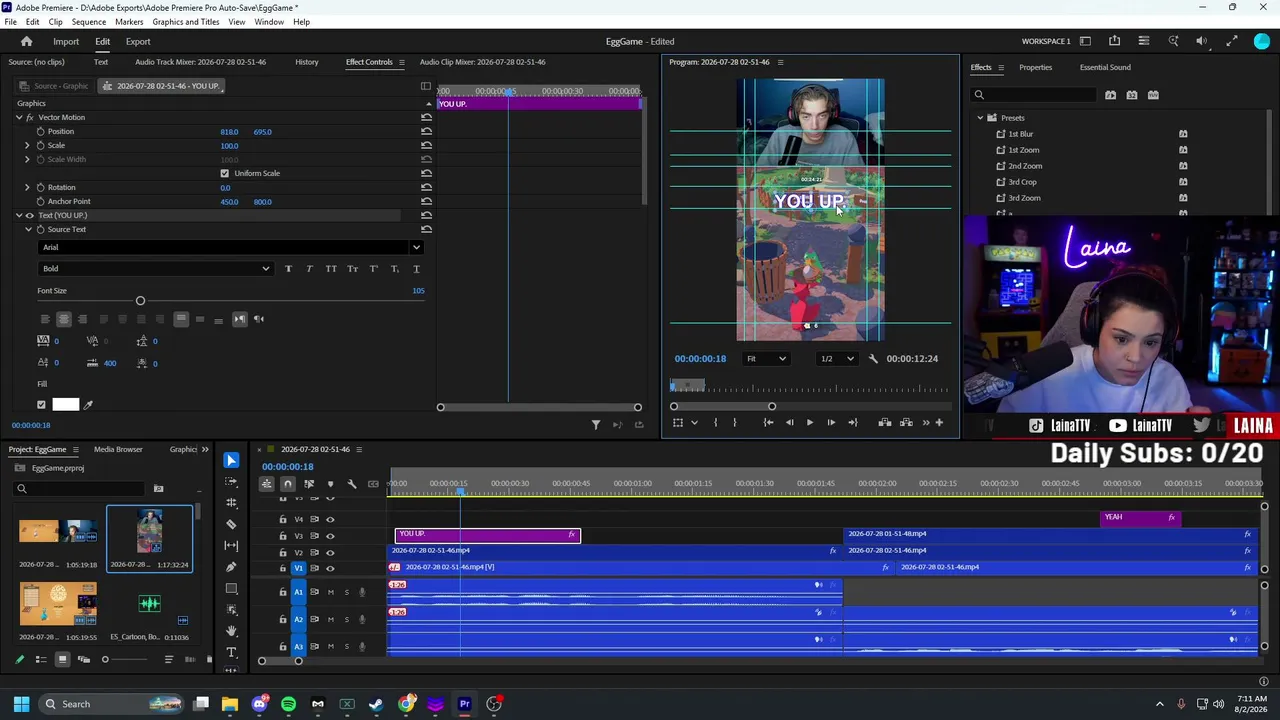Viewport: 1280px width, 720px height.
Task: Step back one frame in Program monitor
Action: [x=789, y=422]
